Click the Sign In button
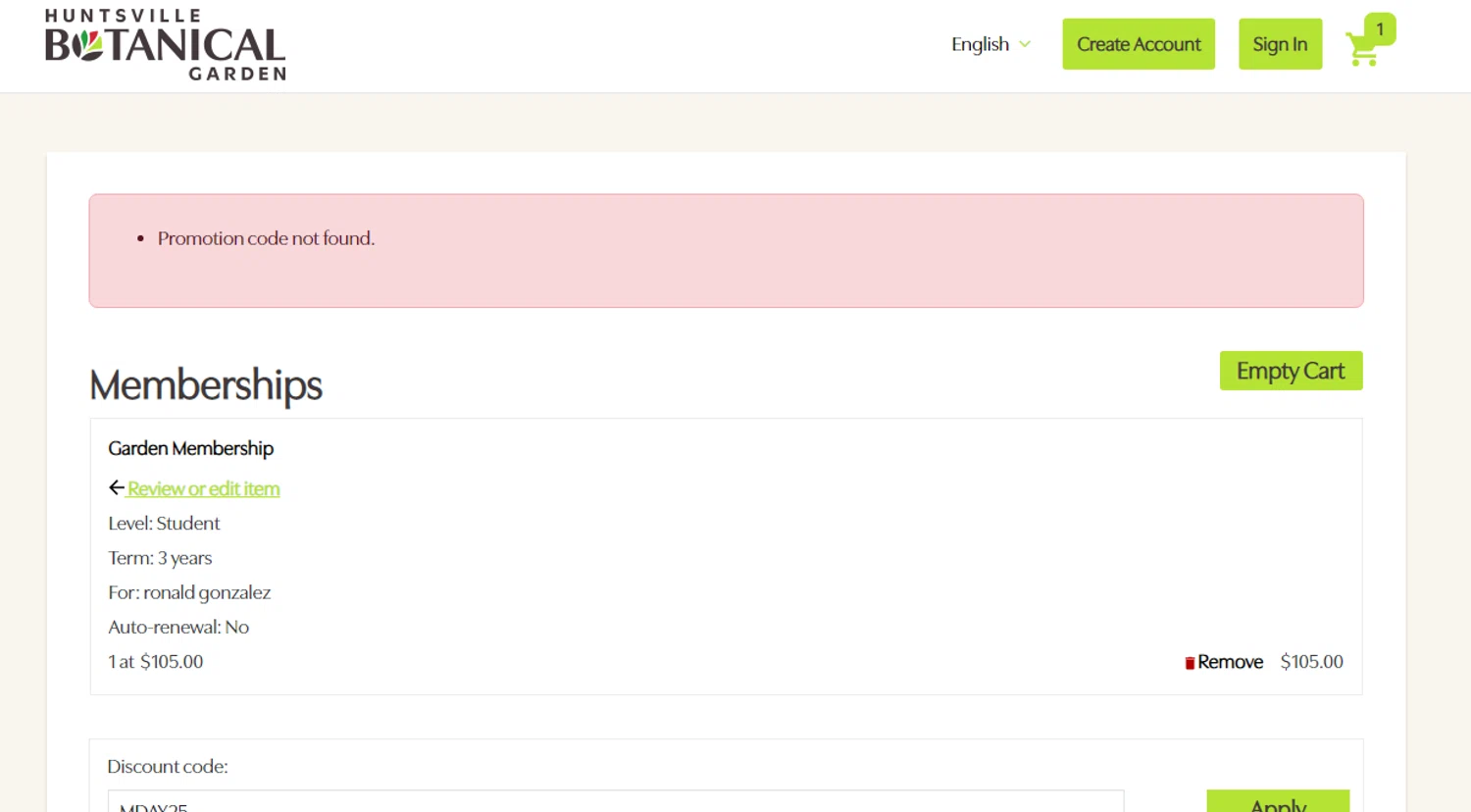The image size is (1471, 812). click(1280, 44)
